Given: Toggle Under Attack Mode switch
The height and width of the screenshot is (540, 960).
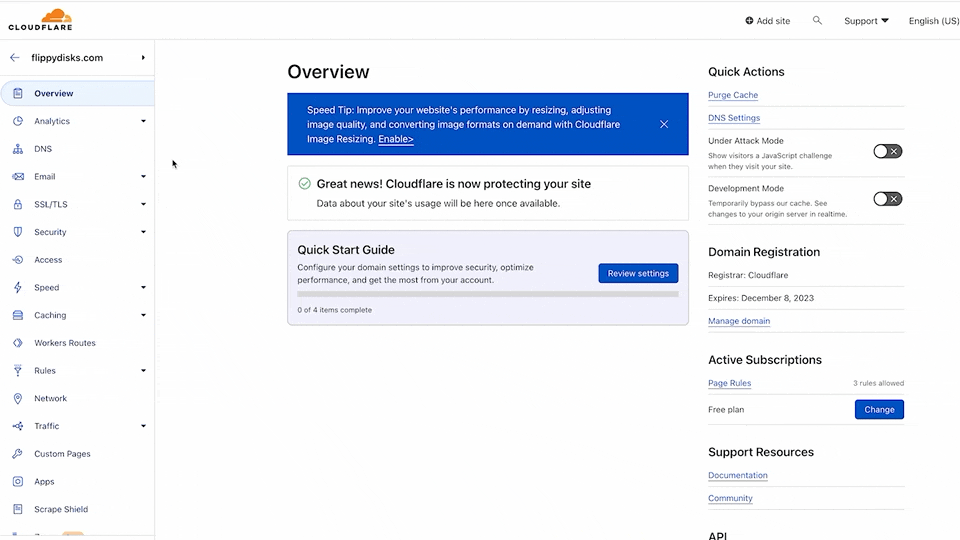Looking at the screenshot, I should (x=887, y=151).
